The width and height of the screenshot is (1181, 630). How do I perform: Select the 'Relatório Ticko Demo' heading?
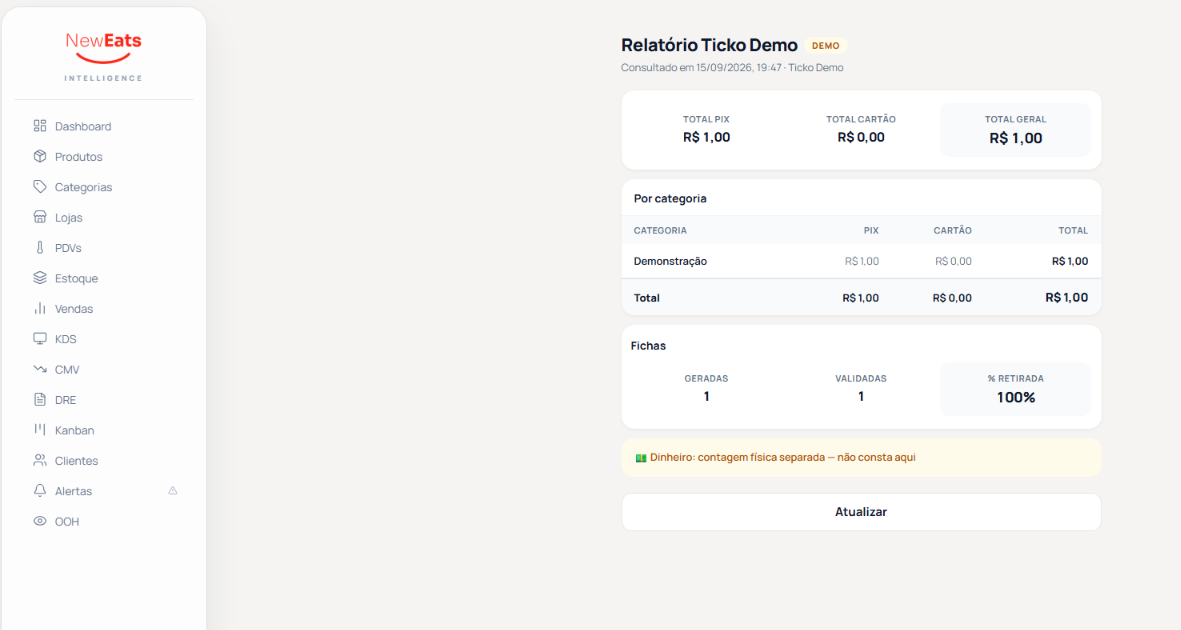[x=709, y=45]
